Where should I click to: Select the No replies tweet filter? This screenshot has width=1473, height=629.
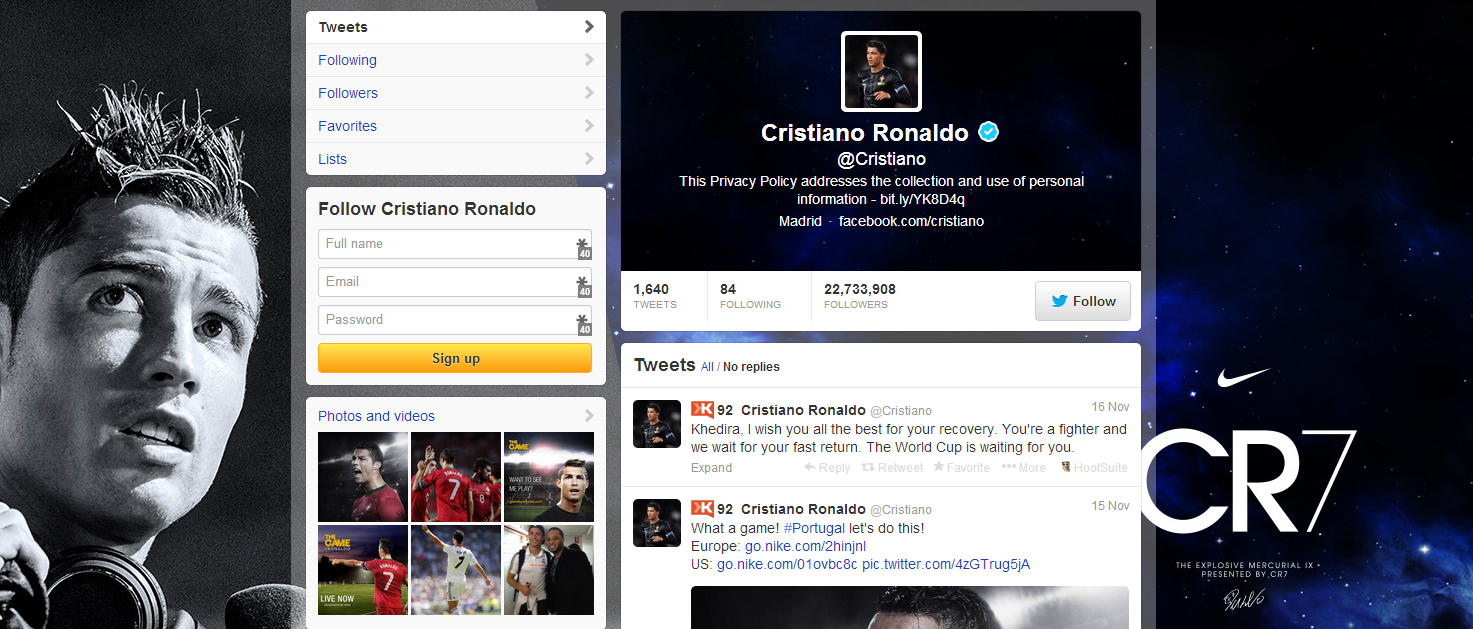(751, 367)
